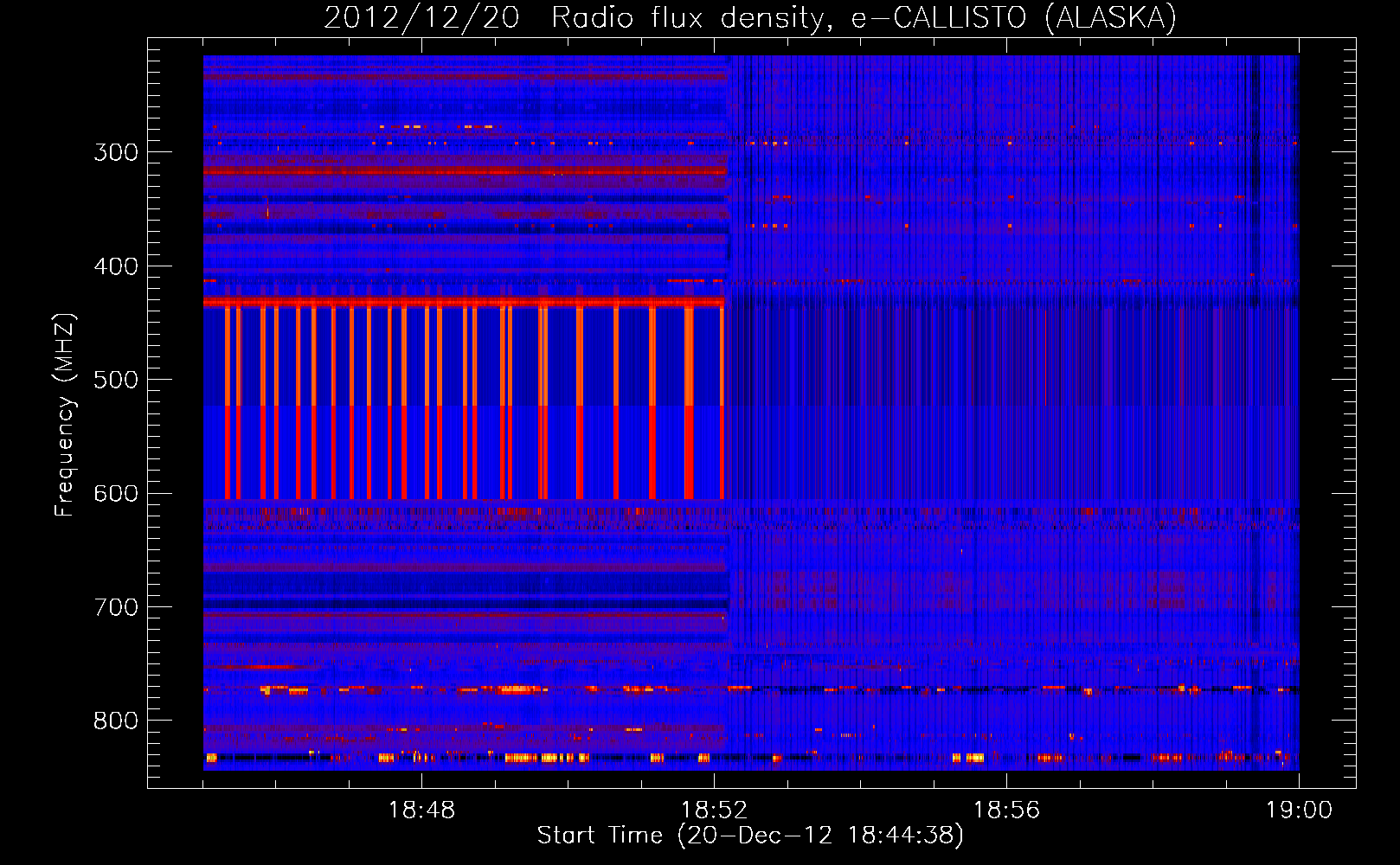Select the 600 frequency tick label
This screenshot has width=1400, height=865.
coord(116,494)
